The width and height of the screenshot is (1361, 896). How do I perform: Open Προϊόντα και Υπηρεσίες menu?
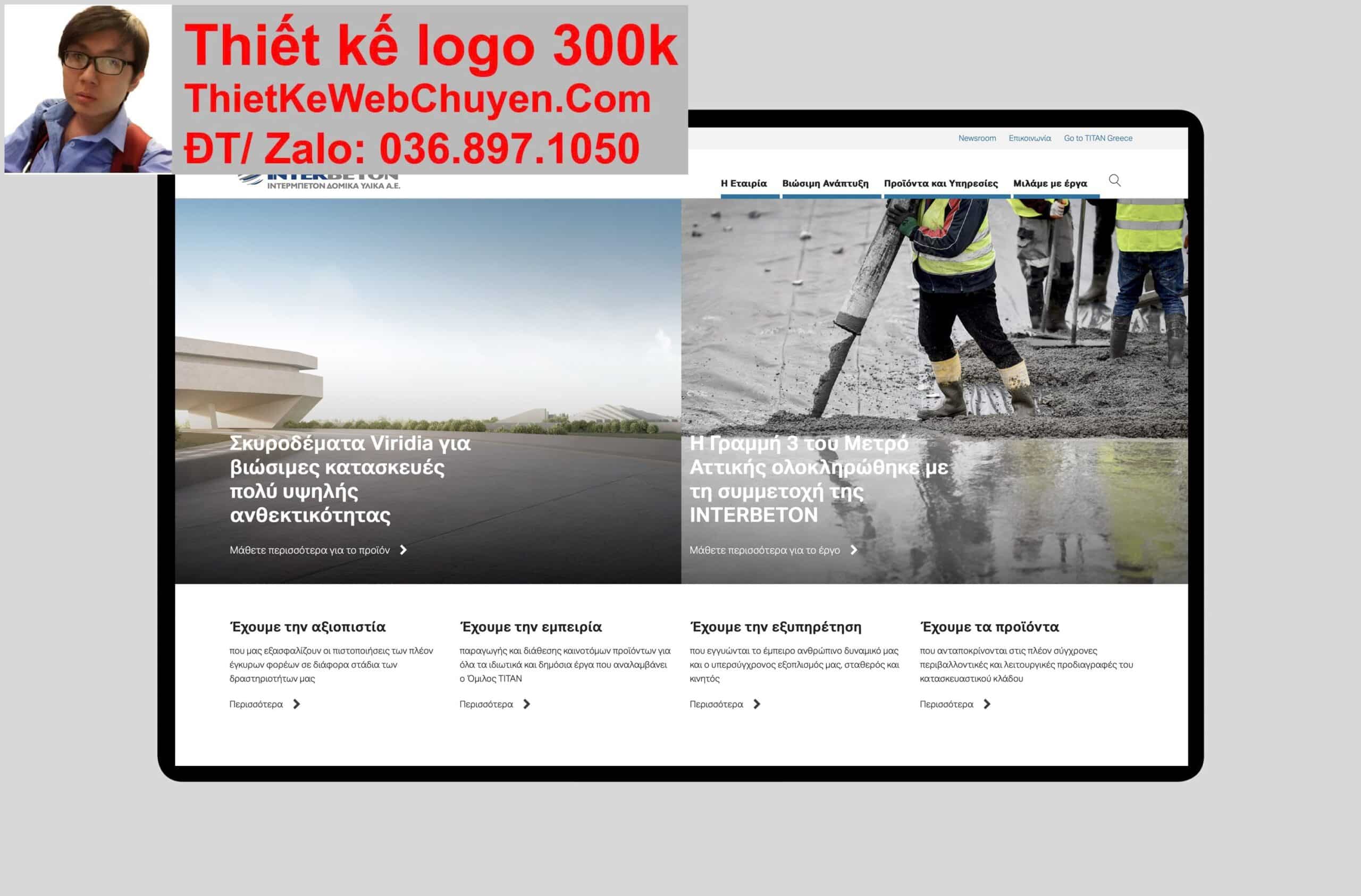pyautogui.click(x=940, y=183)
